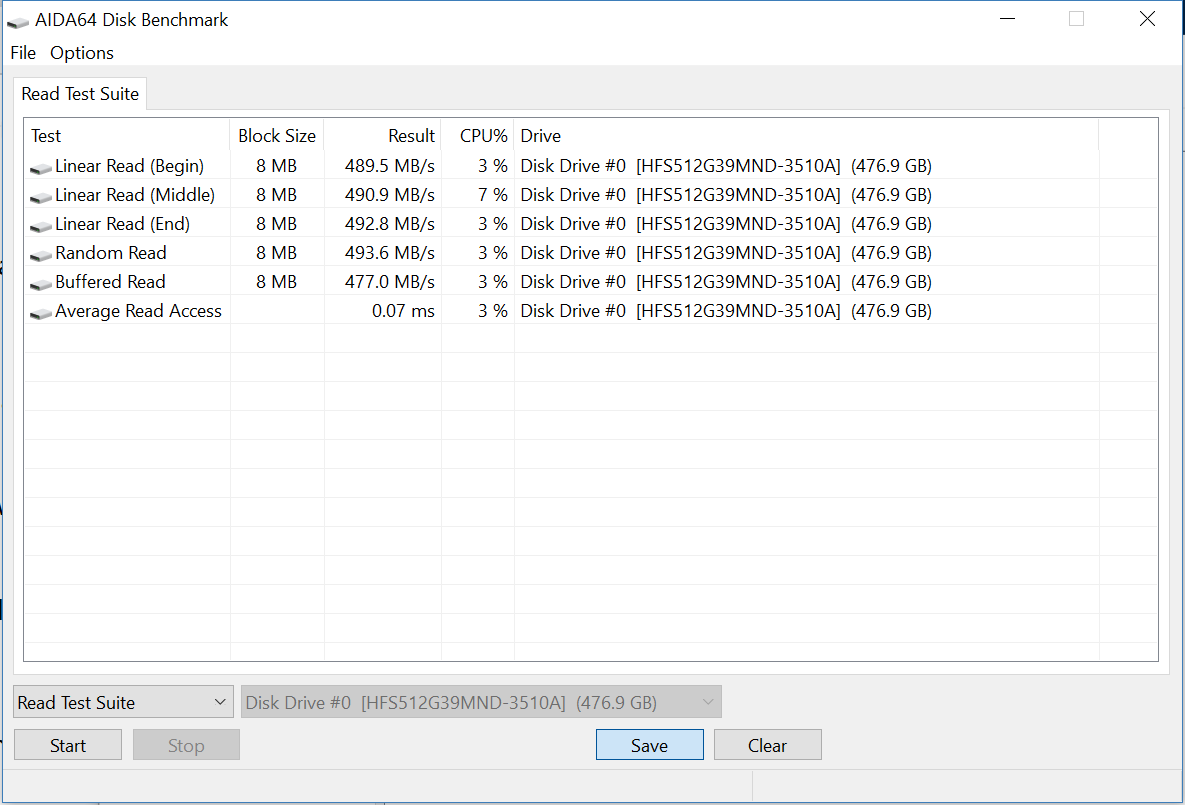Click the 0.07 ms result value
1185x805 pixels.
tap(404, 311)
